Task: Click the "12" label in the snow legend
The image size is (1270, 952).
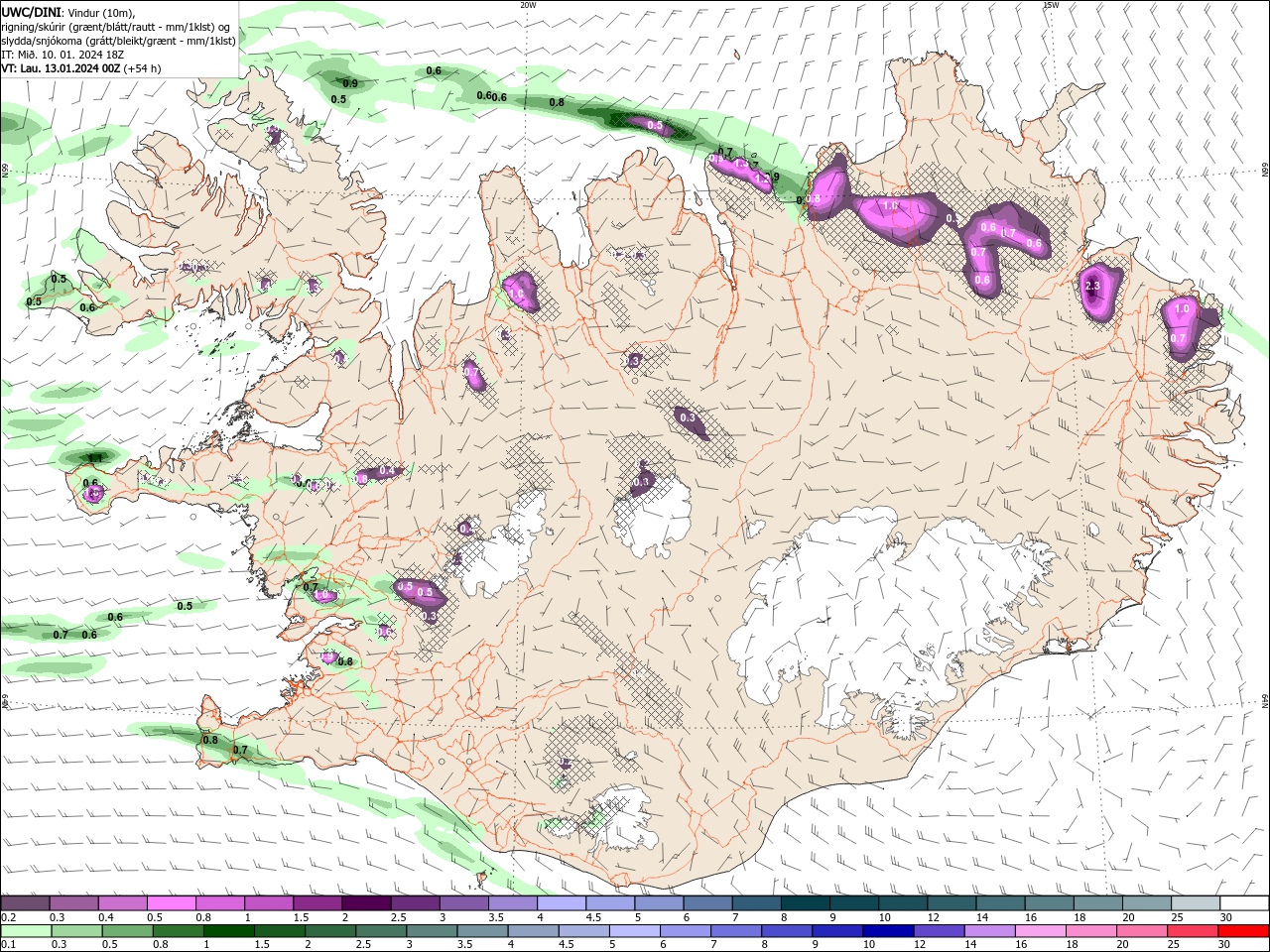Action: pyautogui.click(x=934, y=917)
